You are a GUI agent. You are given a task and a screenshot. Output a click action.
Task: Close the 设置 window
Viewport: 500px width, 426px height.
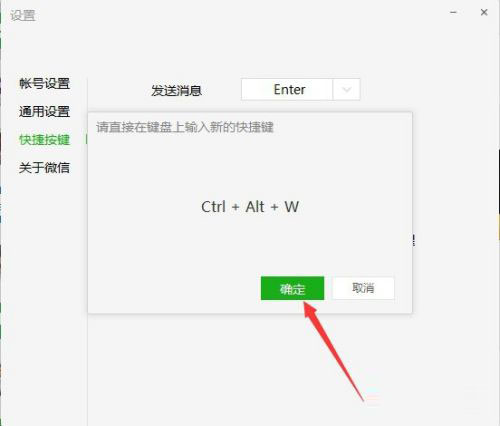point(484,12)
